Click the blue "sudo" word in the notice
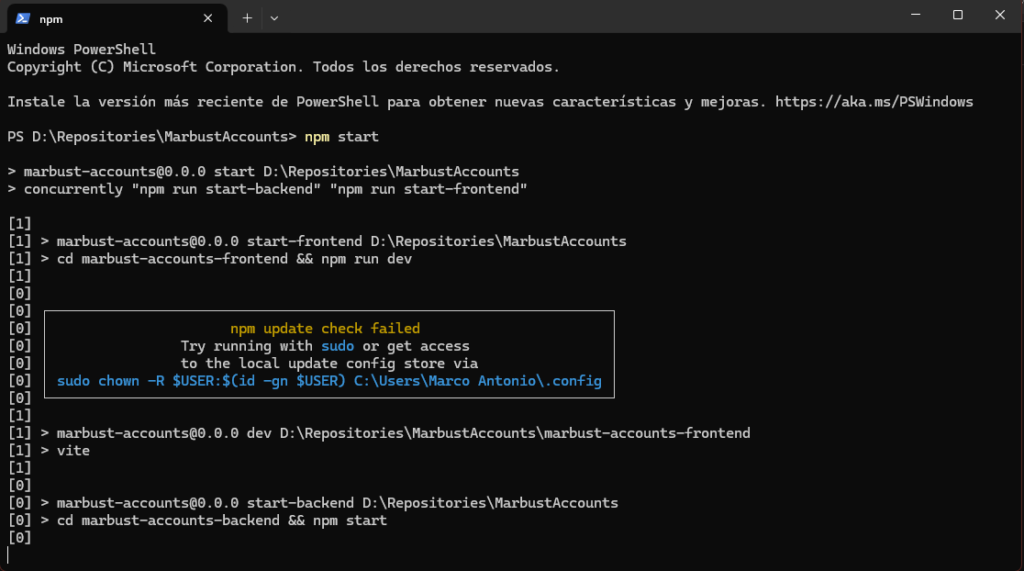Screen dimensions: 1024x571 (337, 346)
